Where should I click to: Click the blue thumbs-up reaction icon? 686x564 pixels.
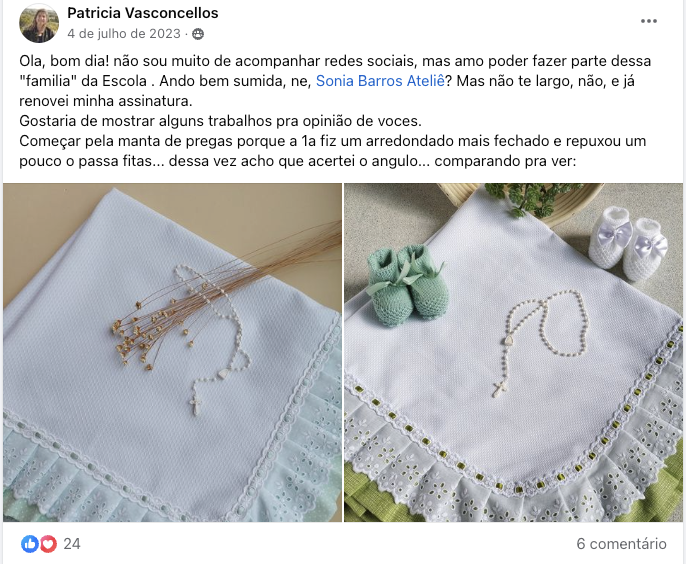pos(30,544)
